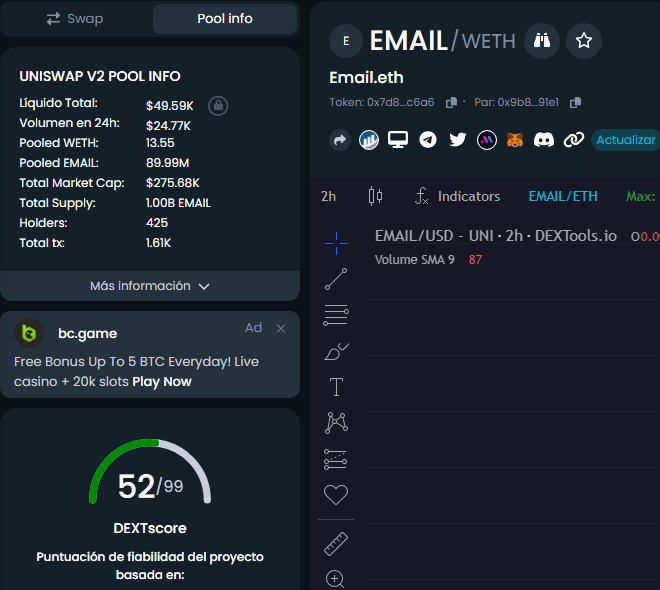
Task: Select the ruler measure tool
Action: pyautogui.click(x=336, y=544)
